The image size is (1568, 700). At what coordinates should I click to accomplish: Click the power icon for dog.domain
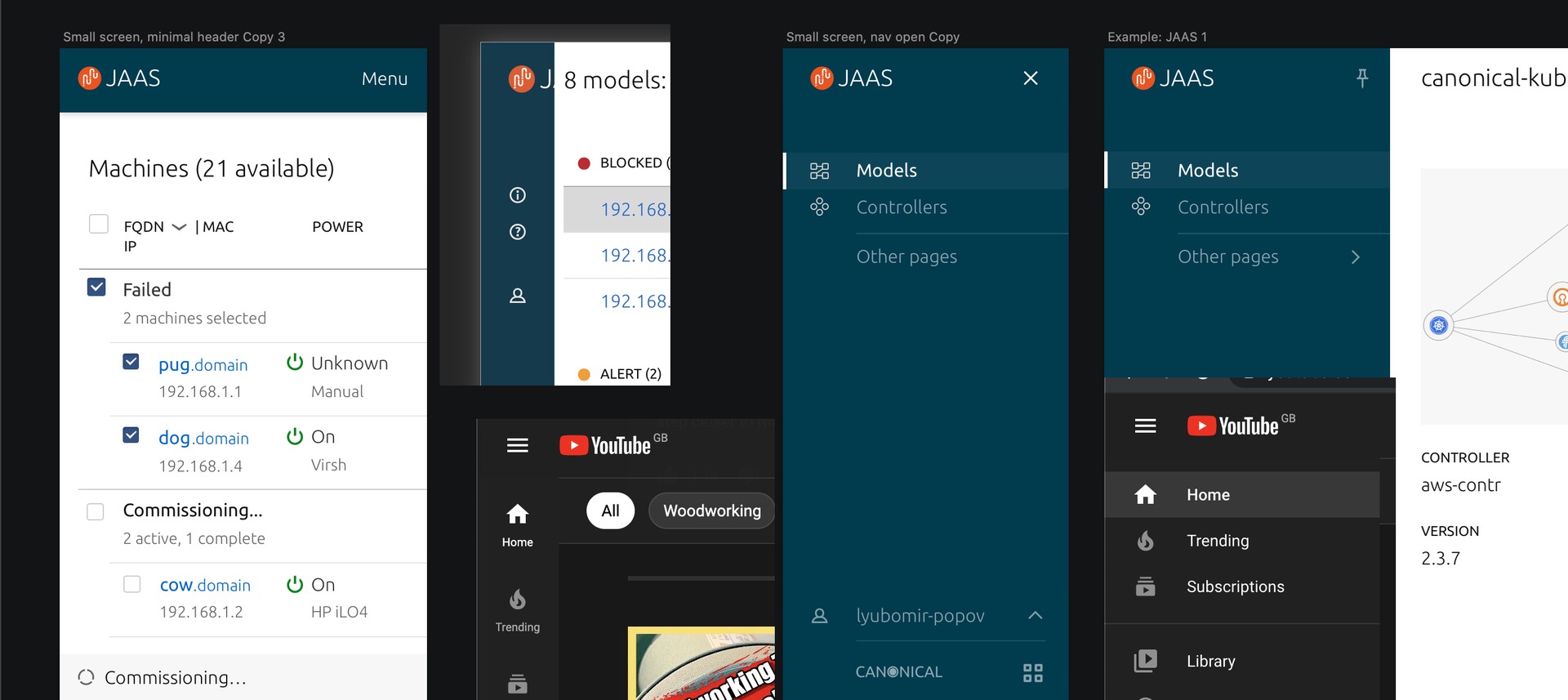(295, 436)
